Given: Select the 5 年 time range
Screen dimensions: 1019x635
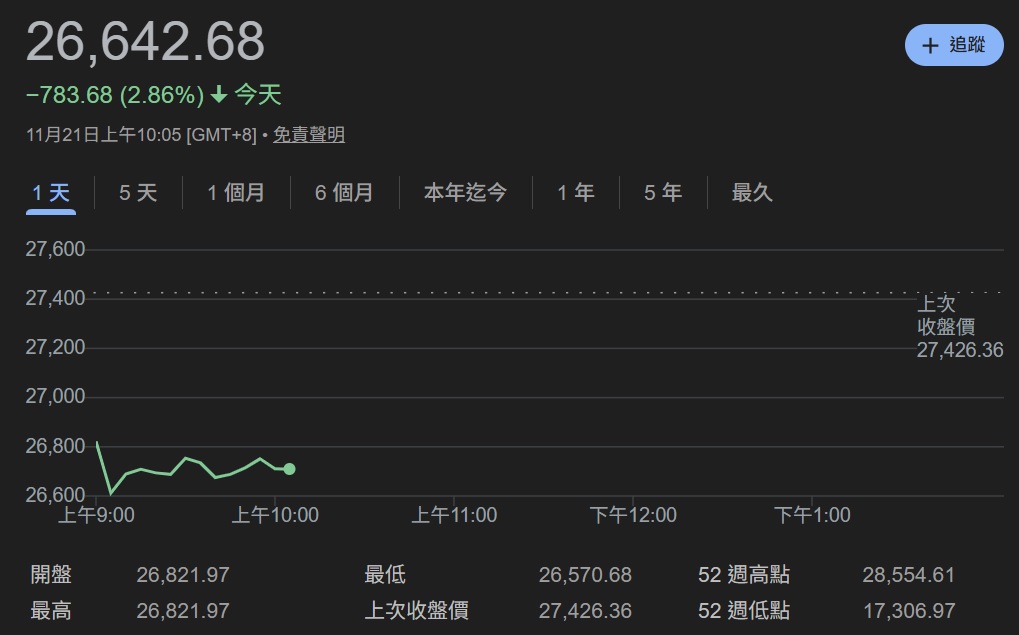Looking at the screenshot, I should point(661,192).
